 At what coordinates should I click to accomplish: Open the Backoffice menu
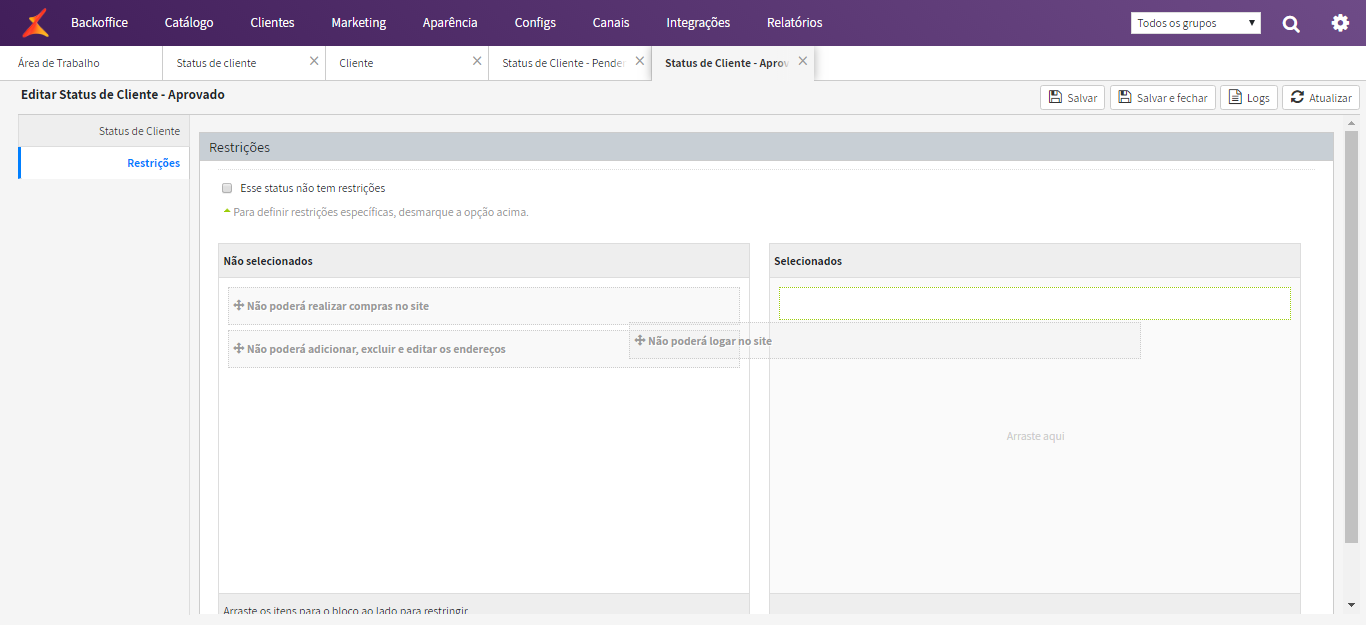(x=99, y=22)
